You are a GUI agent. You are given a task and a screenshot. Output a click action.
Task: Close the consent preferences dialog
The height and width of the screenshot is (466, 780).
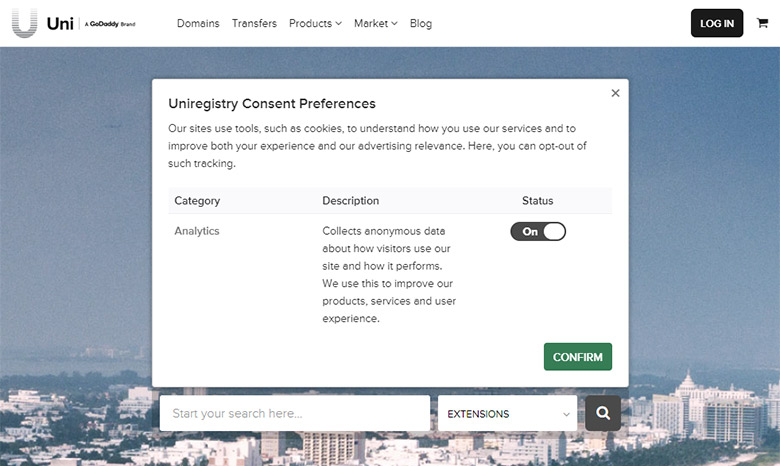[x=615, y=93]
